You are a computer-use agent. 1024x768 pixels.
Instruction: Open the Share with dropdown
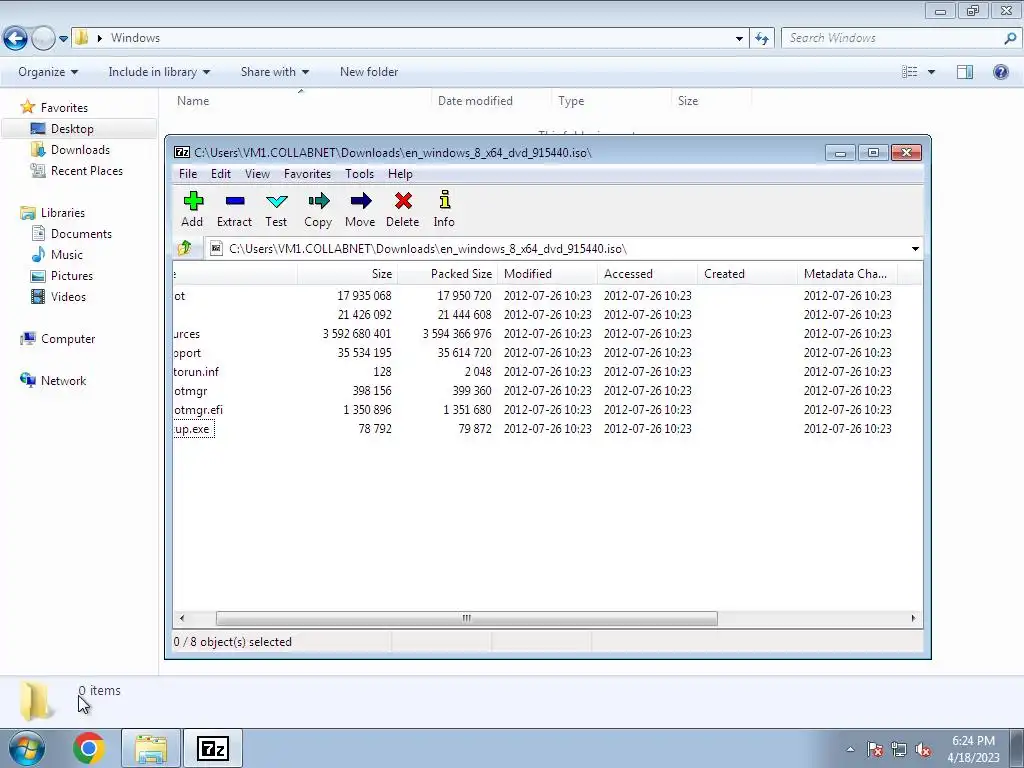click(x=274, y=72)
